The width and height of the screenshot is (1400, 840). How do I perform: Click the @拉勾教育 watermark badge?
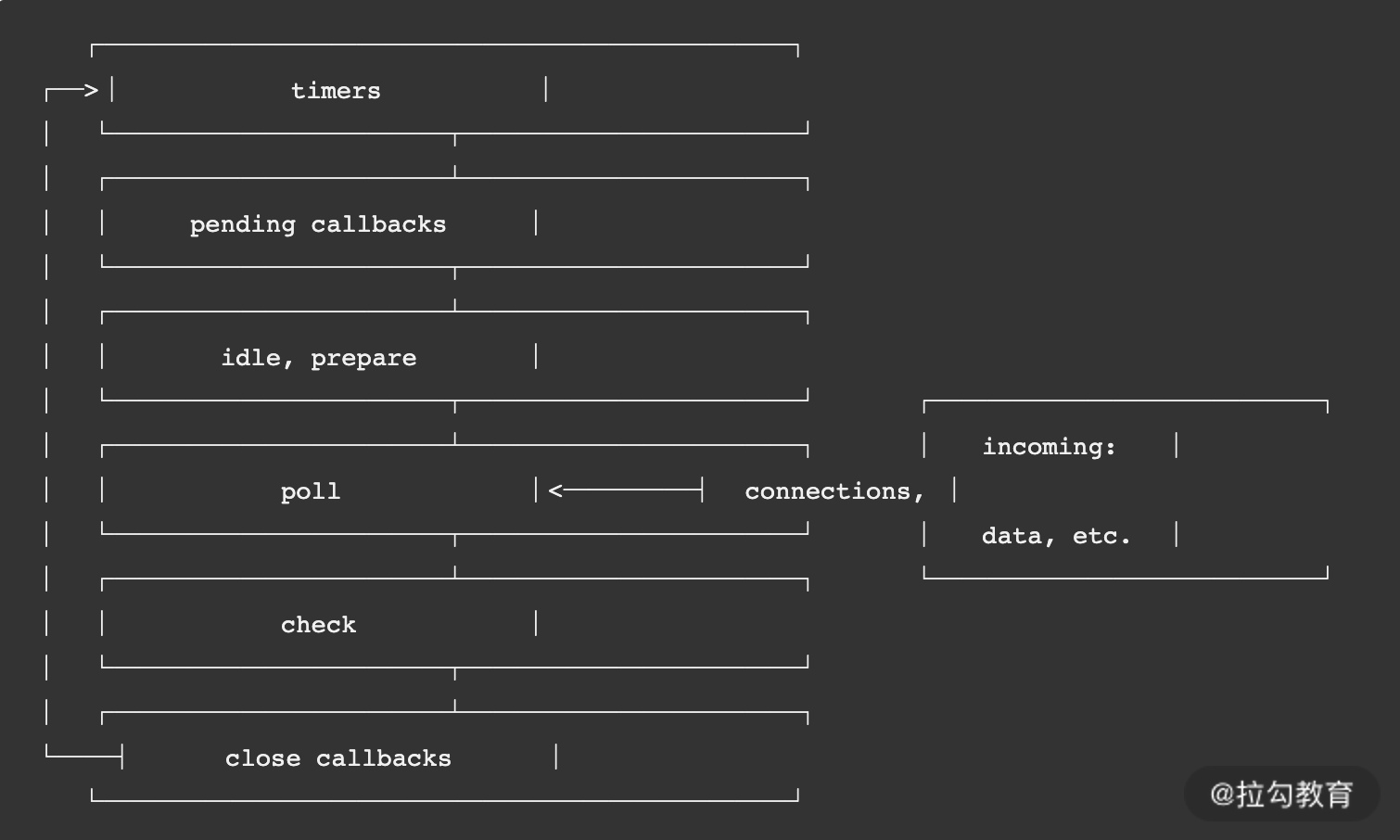[1281, 794]
